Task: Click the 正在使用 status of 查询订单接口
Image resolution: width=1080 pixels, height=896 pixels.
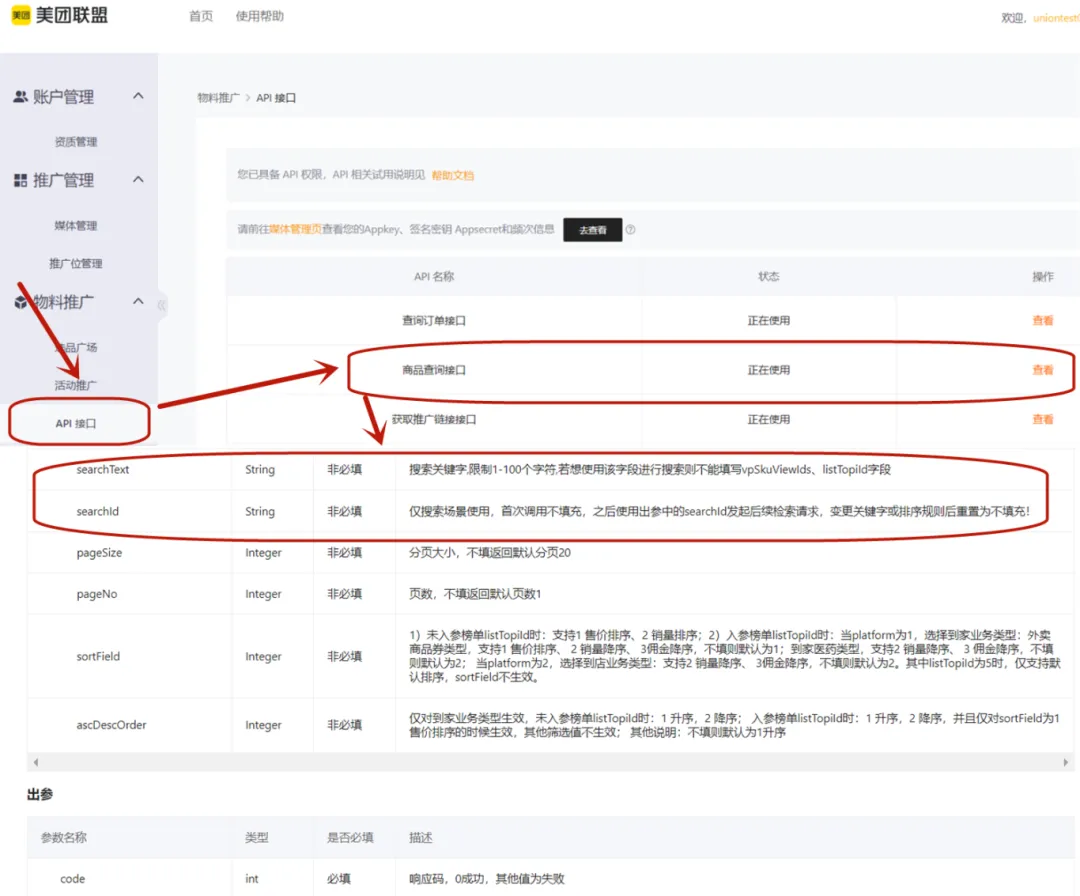Action: (769, 321)
